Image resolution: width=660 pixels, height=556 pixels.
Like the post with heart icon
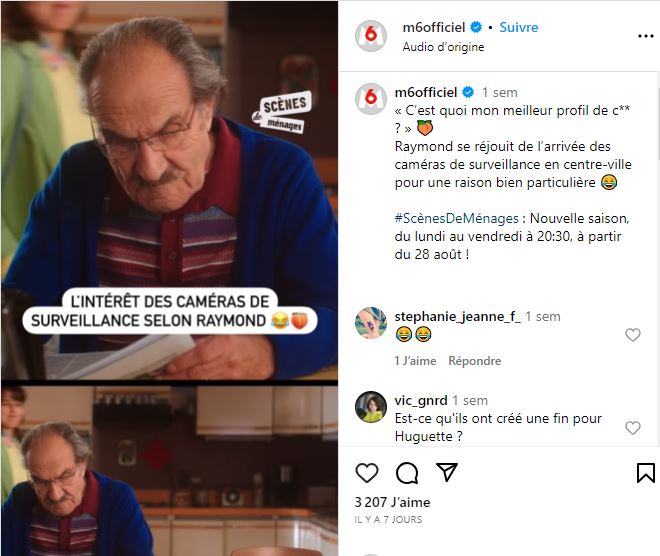point(367,473)
